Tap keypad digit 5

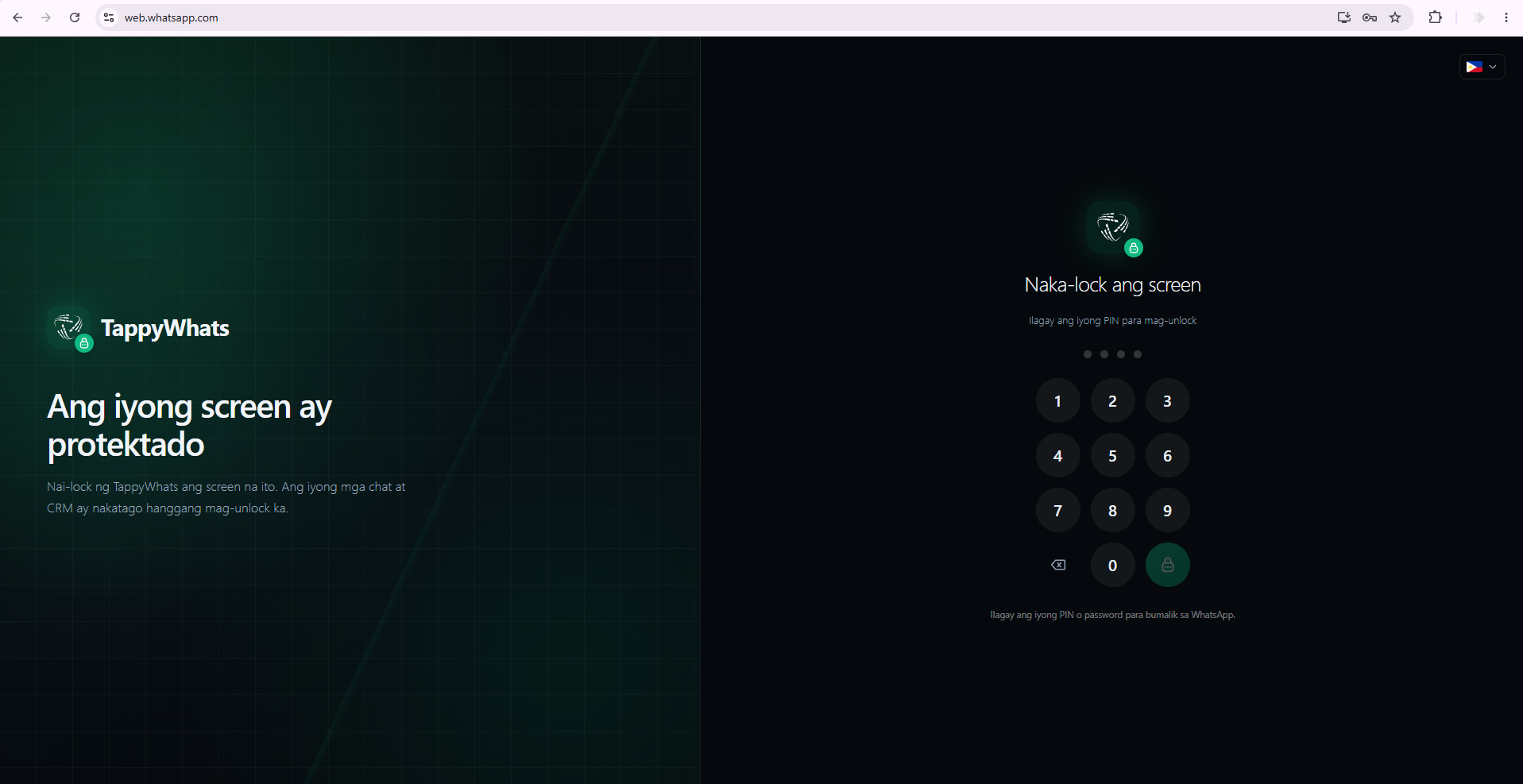pyautogui.click(x=1112, y=455)
